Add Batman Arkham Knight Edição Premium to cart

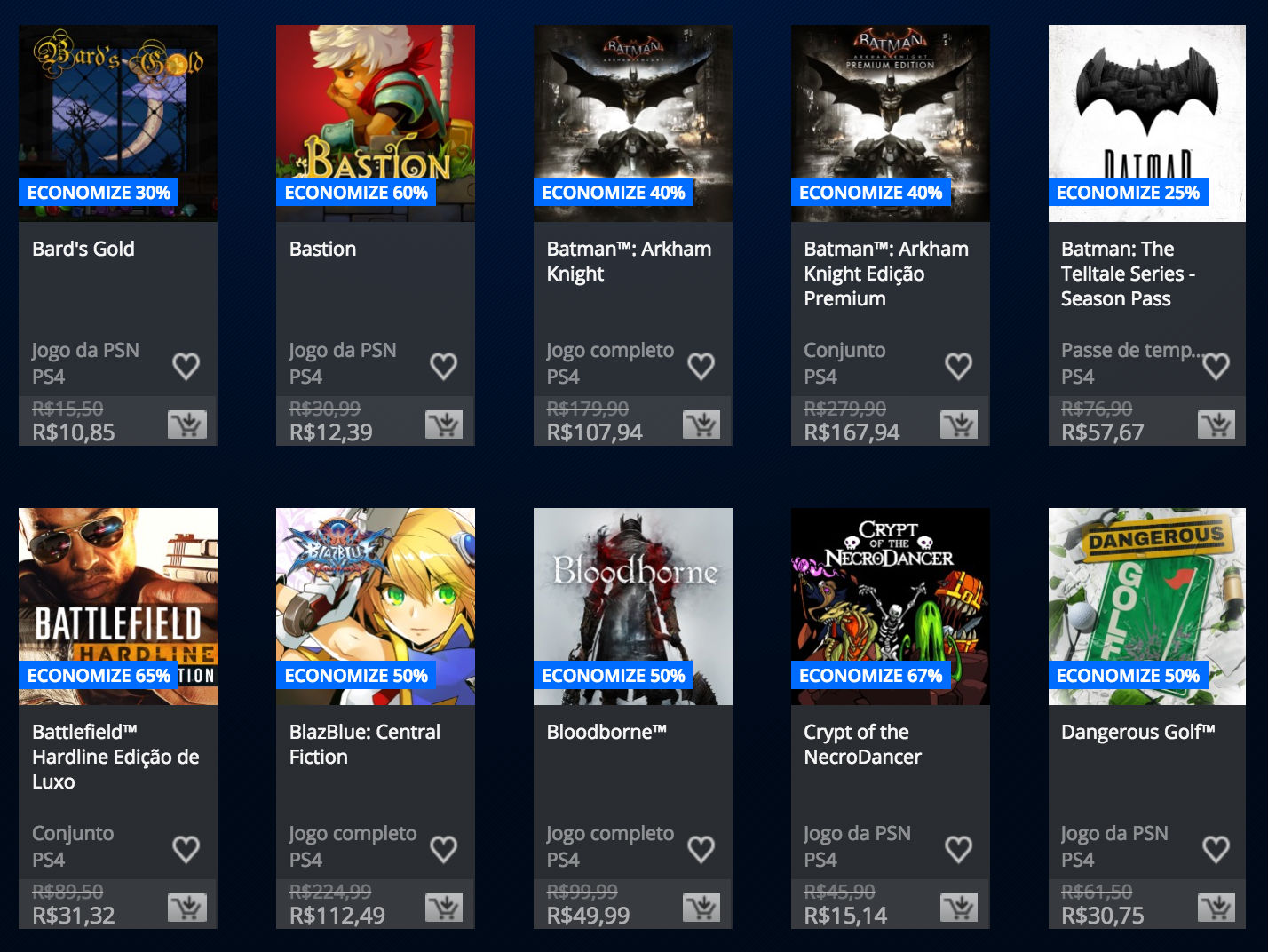coord(959,424)
